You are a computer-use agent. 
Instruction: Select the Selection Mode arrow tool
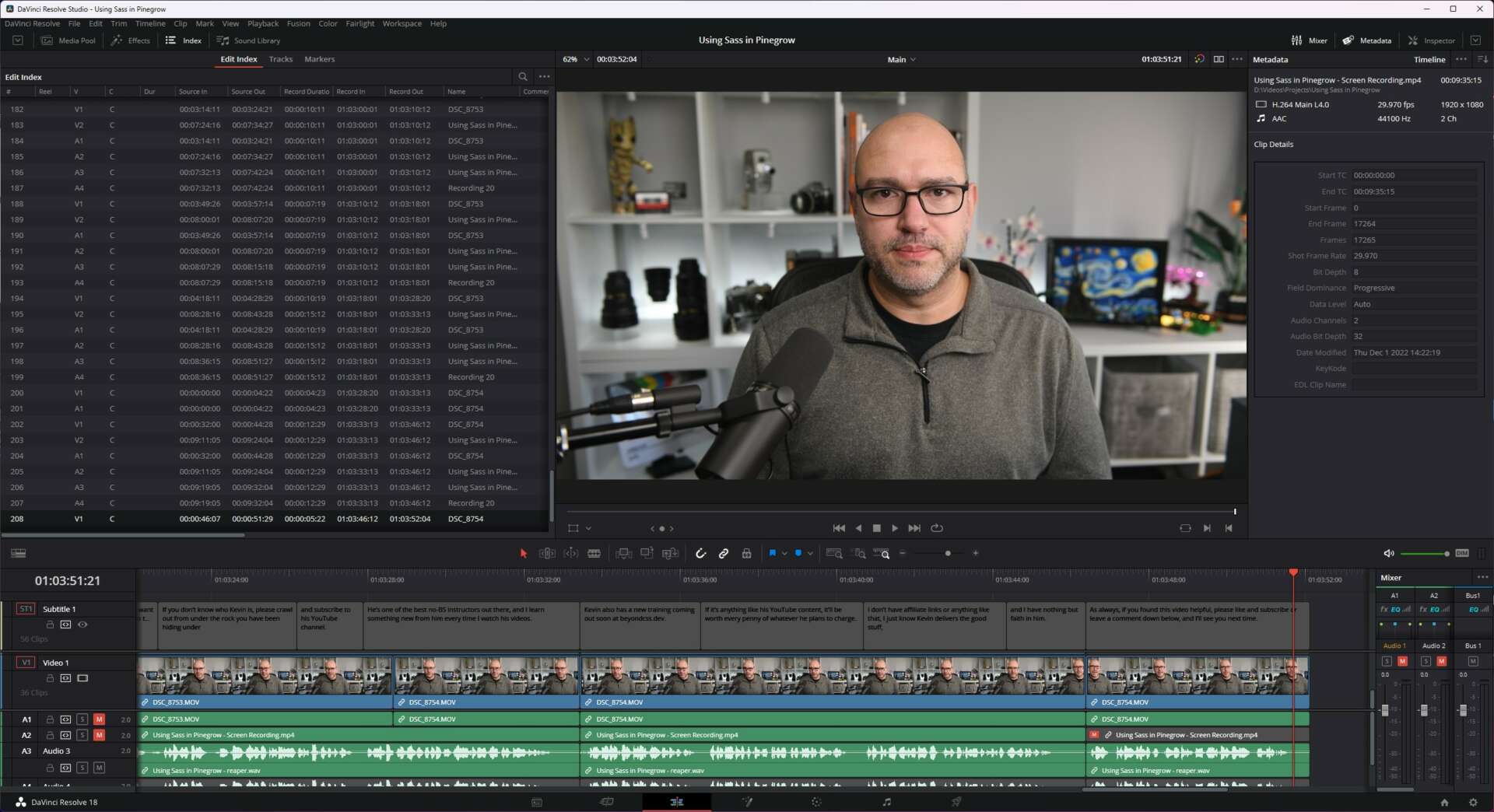tap(523, 553)
